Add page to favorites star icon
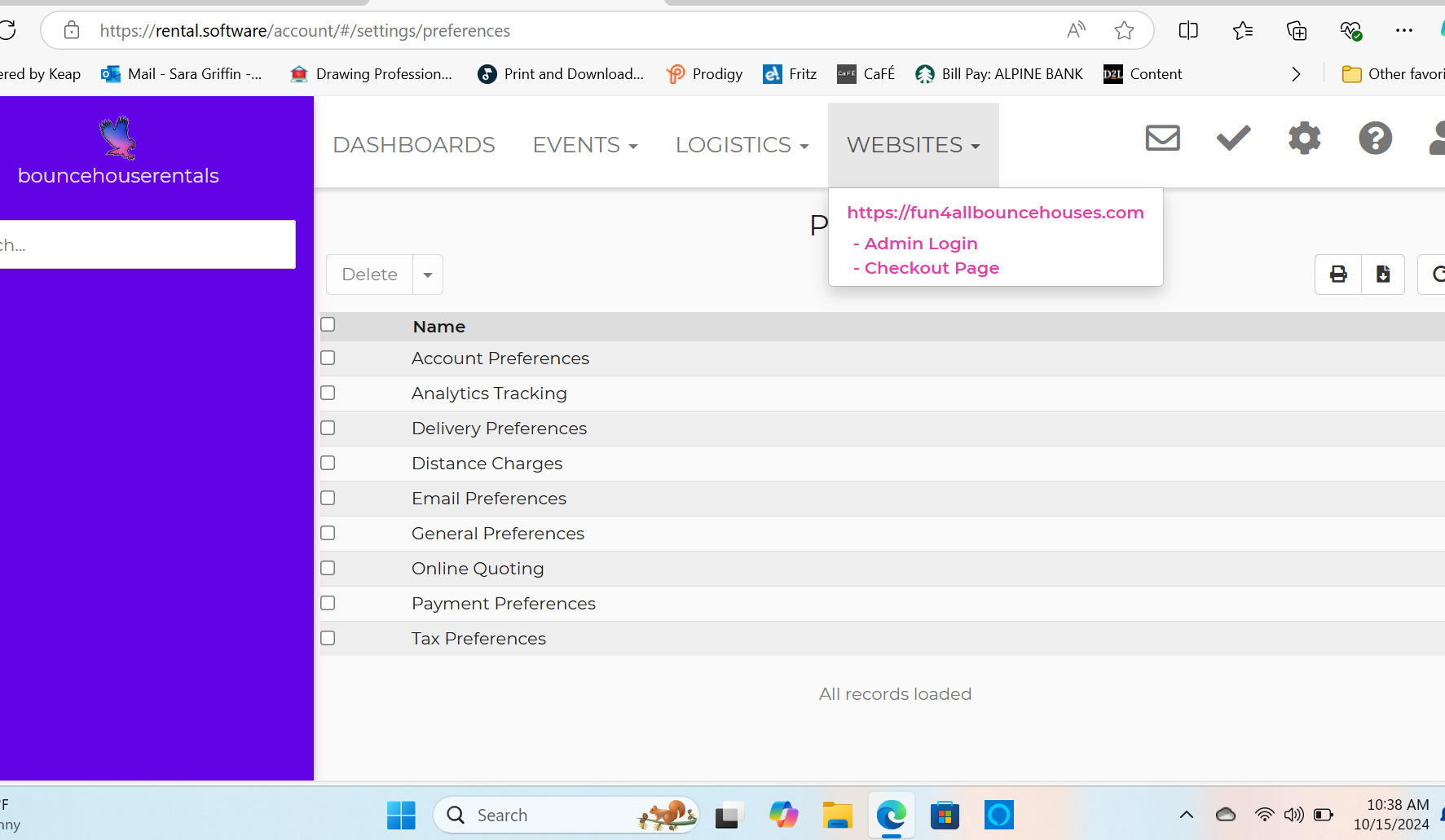This screenshot has width=1445, height=840. point(1124,31)
